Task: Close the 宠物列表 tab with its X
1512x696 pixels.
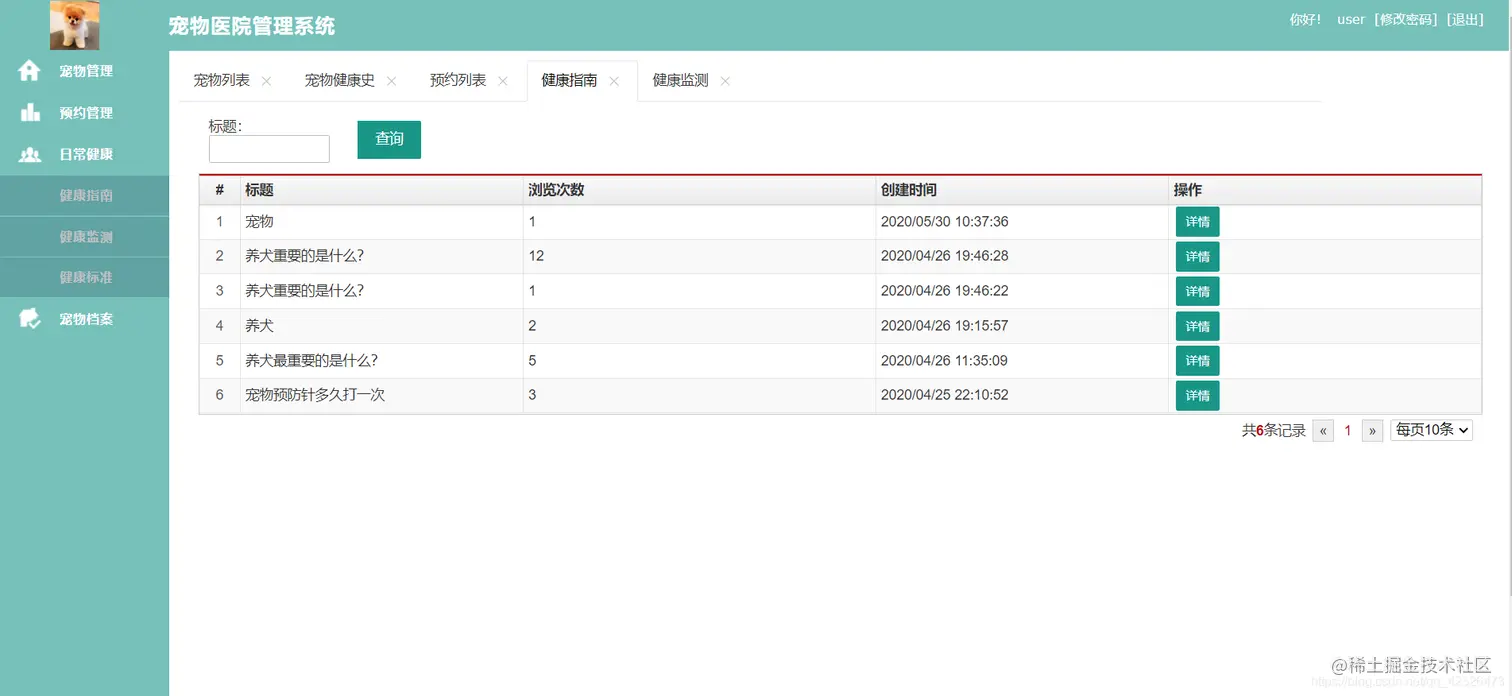Action: coord(266,81)
